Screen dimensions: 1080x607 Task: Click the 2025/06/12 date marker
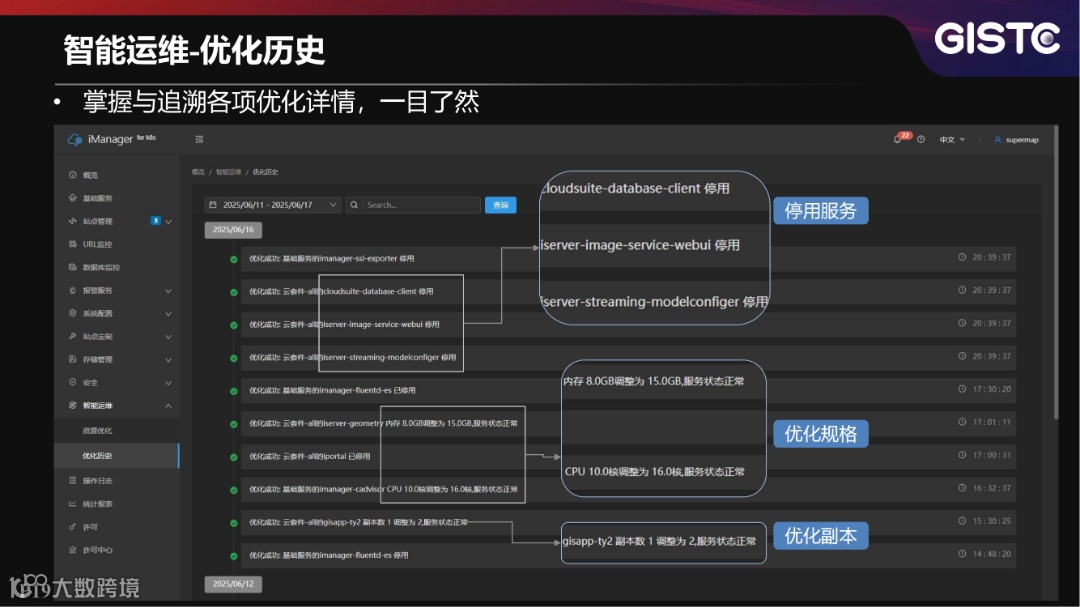click(x=233, y=584)
